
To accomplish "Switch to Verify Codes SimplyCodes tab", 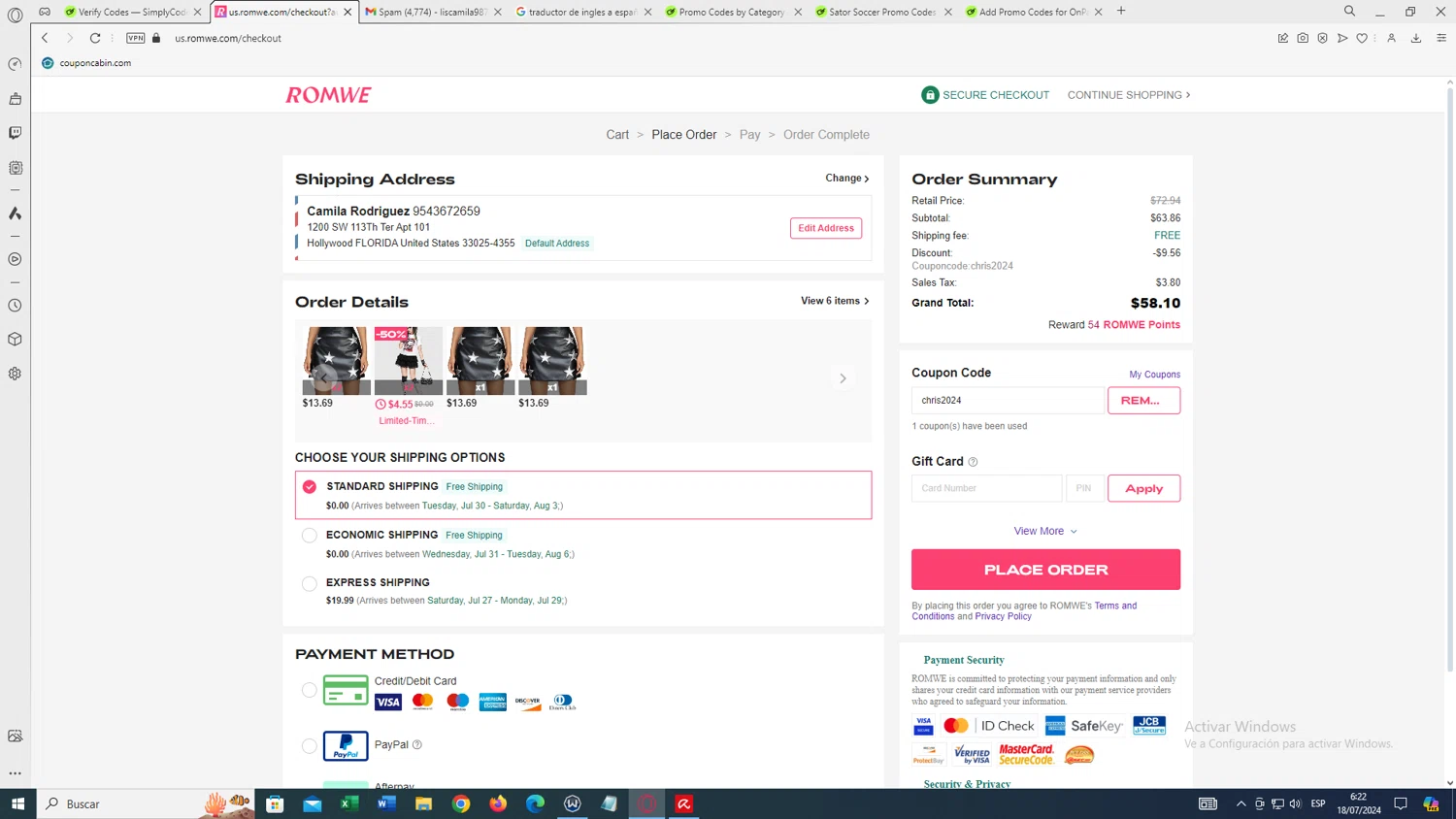I will [x=133, y=12].
